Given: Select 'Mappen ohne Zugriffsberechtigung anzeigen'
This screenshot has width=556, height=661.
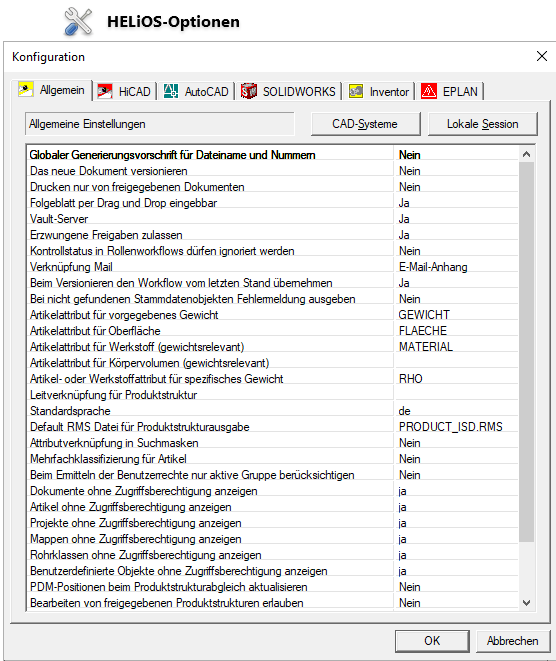Looking at the screenshot, I should tap(273, 539).
